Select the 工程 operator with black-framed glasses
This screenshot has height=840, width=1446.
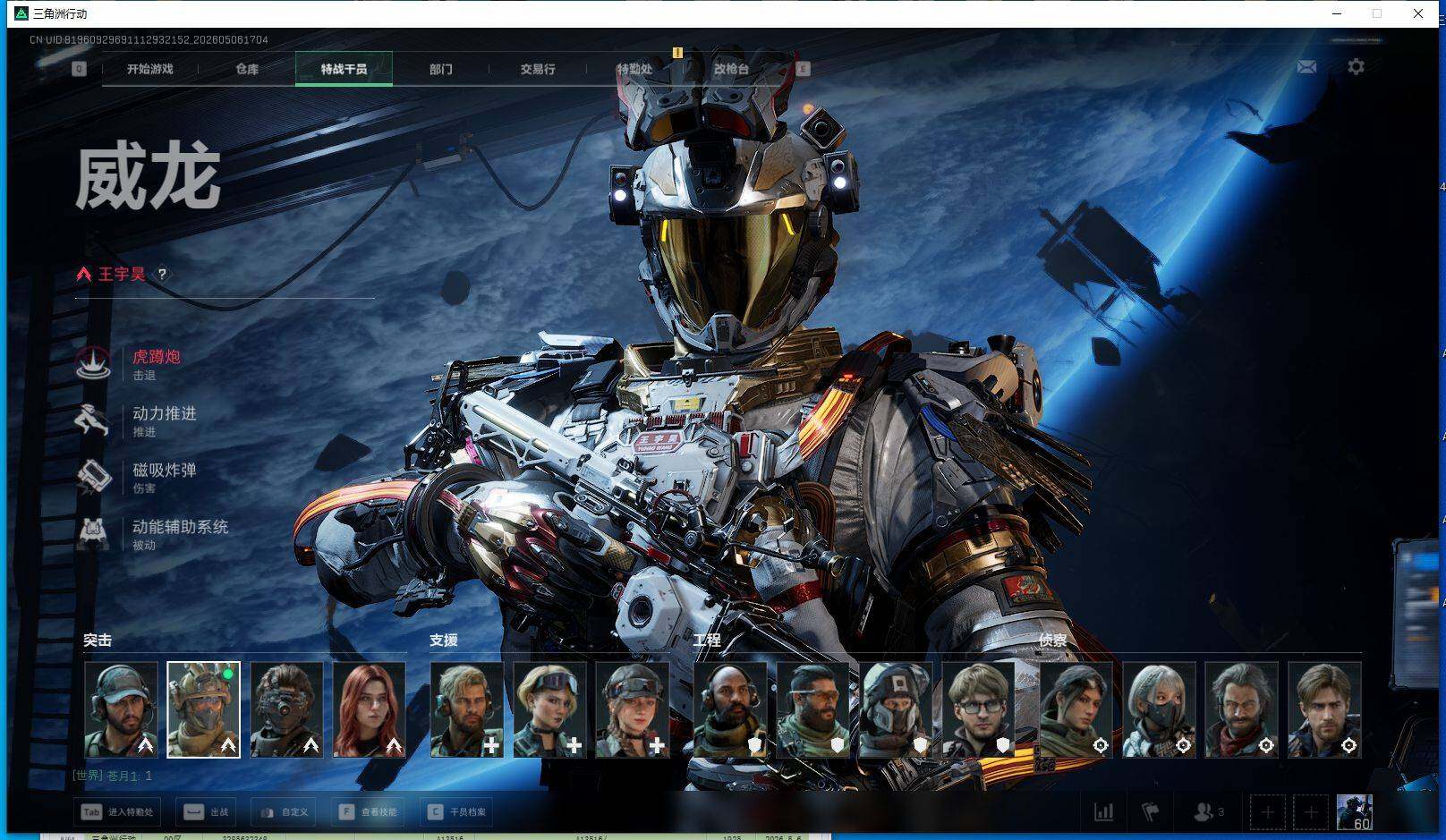(978, 709)
